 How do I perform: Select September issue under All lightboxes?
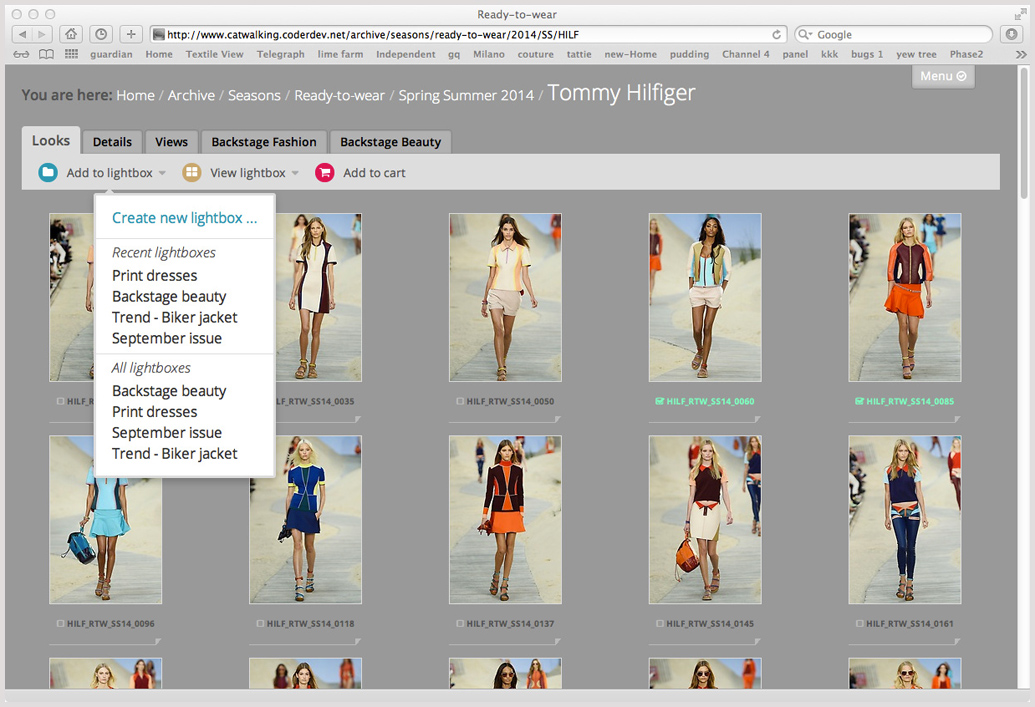(167, 433)
